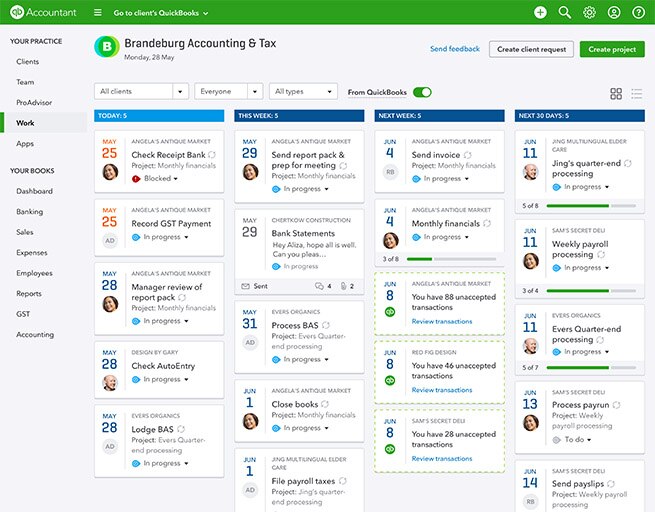655x512 pixels.
Task: Click the TODAY: 5 column header
Action: tap(159, 116)
